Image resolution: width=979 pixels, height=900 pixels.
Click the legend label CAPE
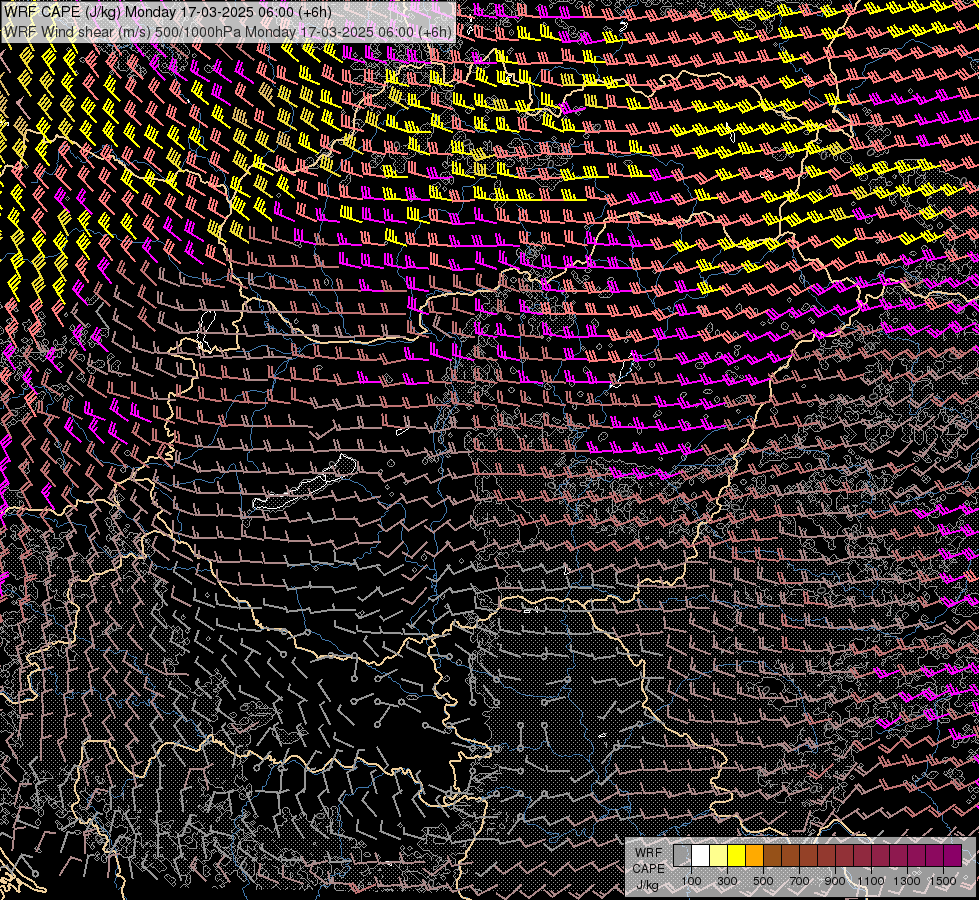649,869
